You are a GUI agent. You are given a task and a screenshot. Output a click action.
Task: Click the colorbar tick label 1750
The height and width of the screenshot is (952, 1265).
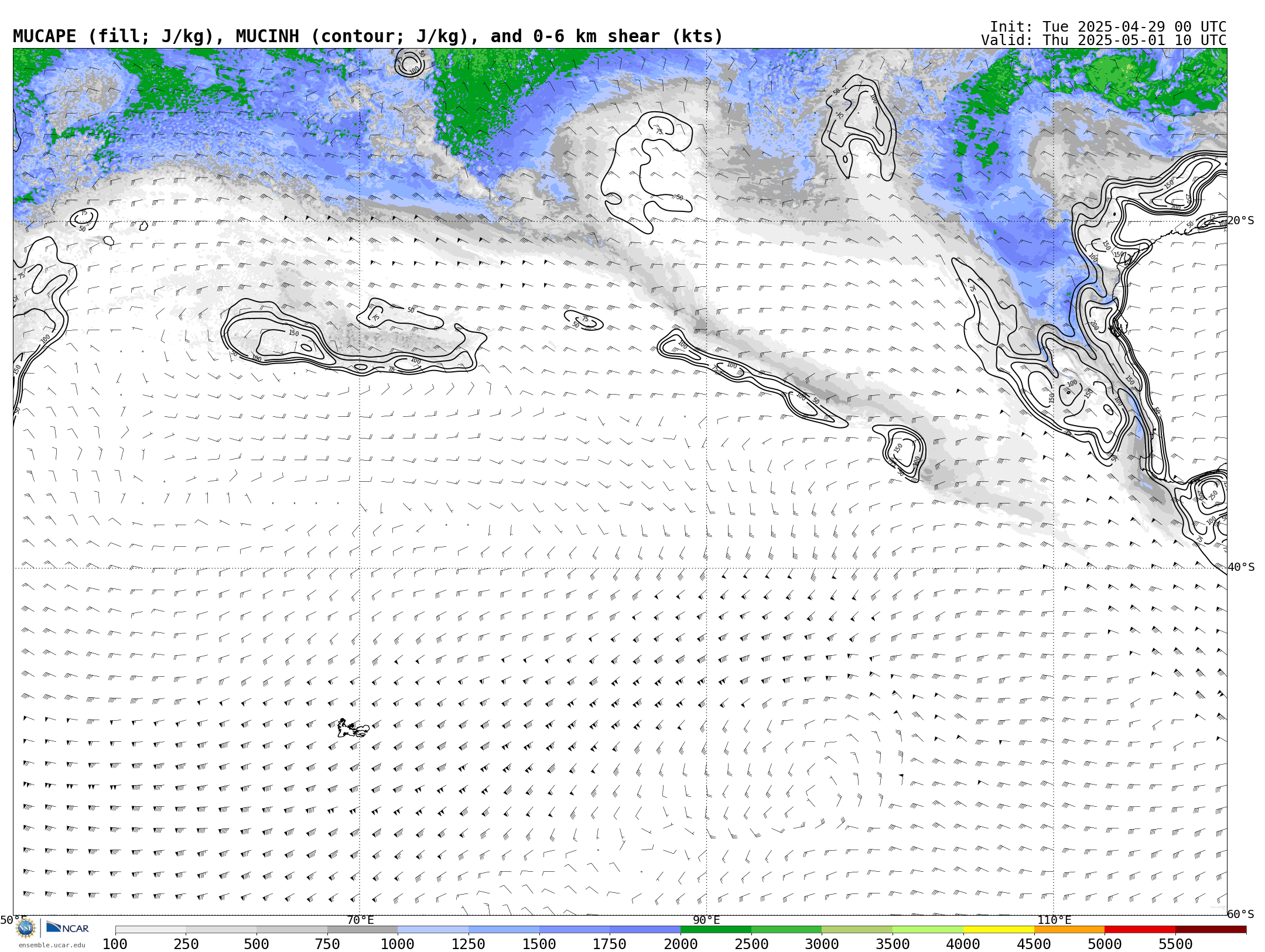[x=610, y=944]
